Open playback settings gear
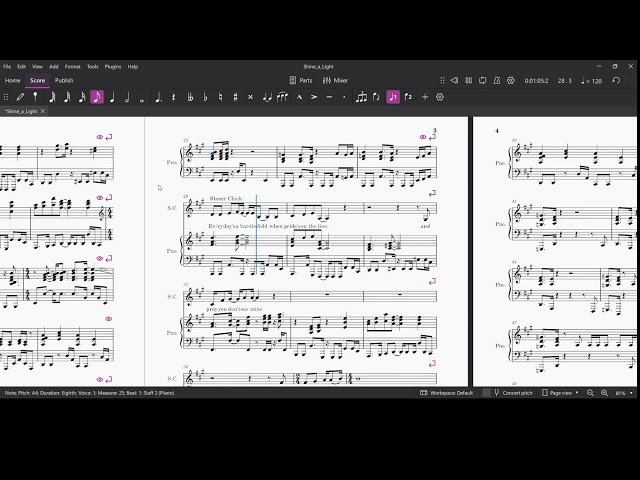This screenshot has height=480, width=640. [x=511, y=80]
